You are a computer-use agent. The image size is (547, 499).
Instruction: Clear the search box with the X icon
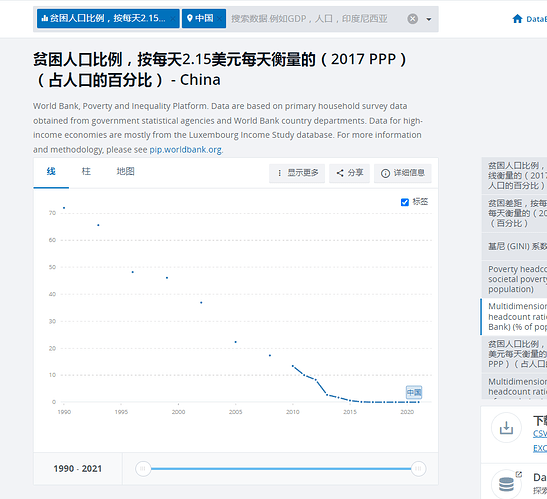[413, 18]
